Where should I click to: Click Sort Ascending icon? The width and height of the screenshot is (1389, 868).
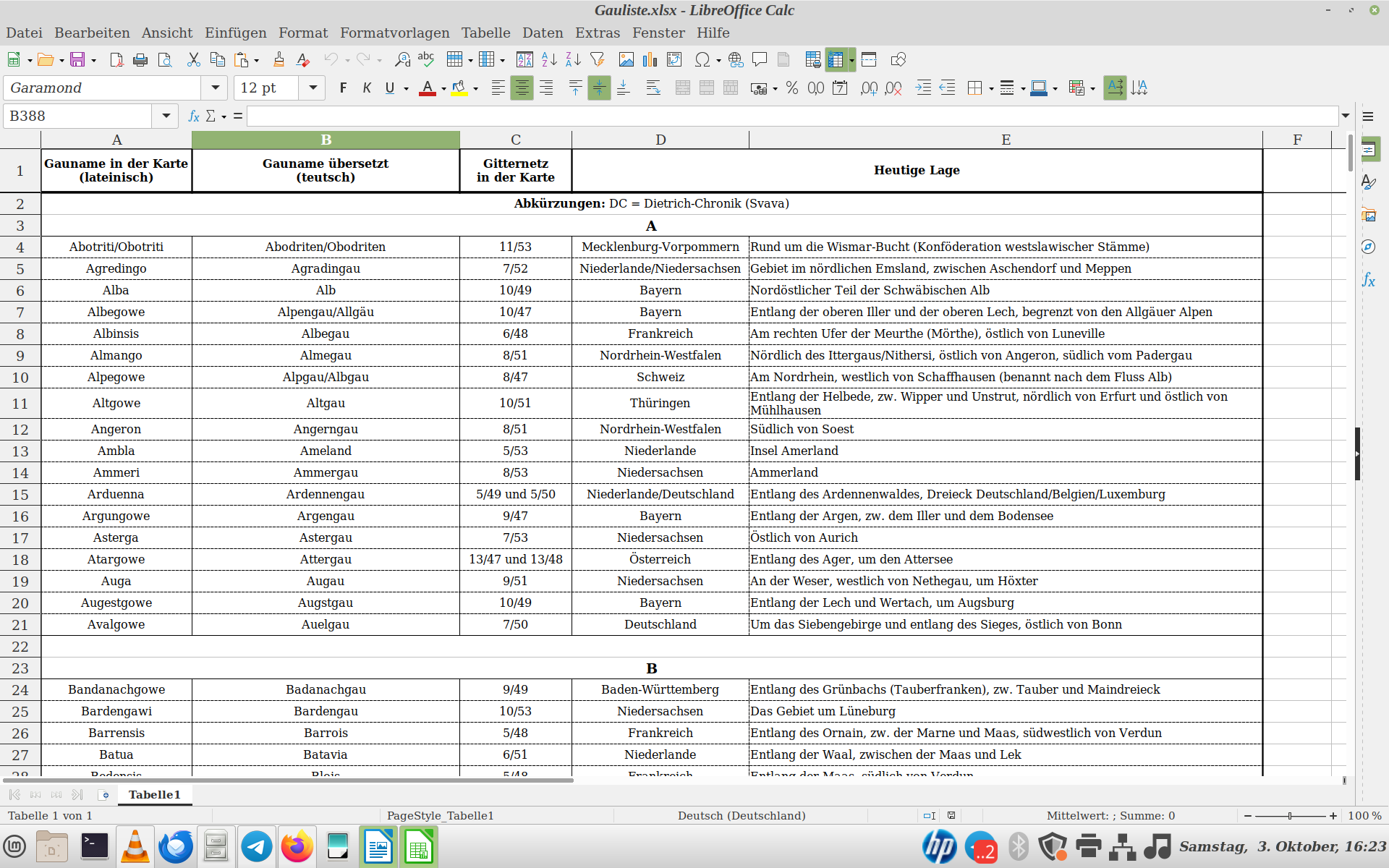[x=549, y=60]
